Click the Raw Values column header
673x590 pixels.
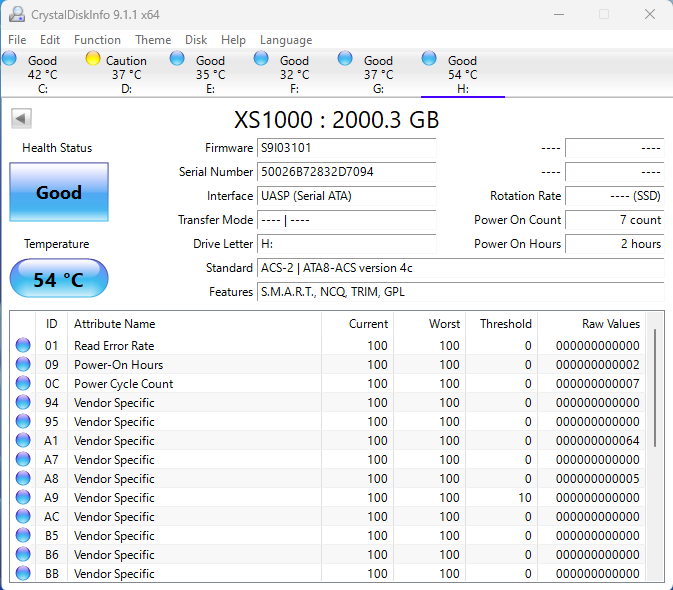pos(610,324)
